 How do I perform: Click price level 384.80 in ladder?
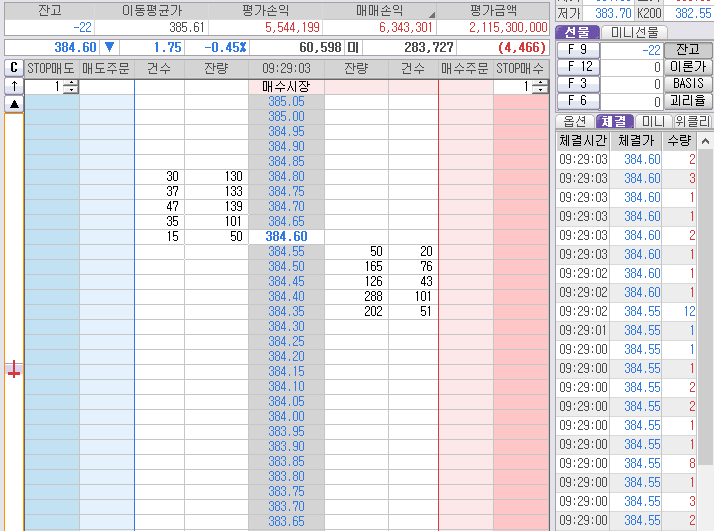(286, 176)
